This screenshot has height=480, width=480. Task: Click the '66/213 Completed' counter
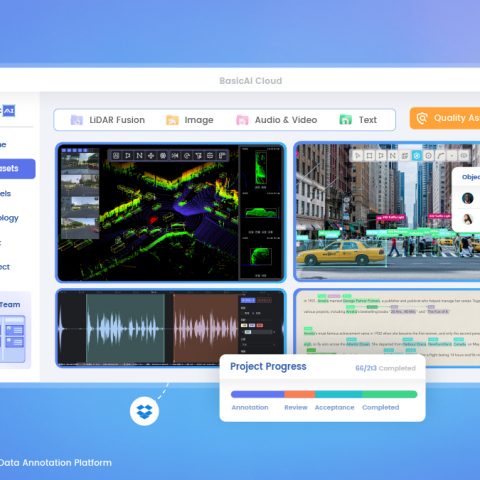[x=385, y=368]
